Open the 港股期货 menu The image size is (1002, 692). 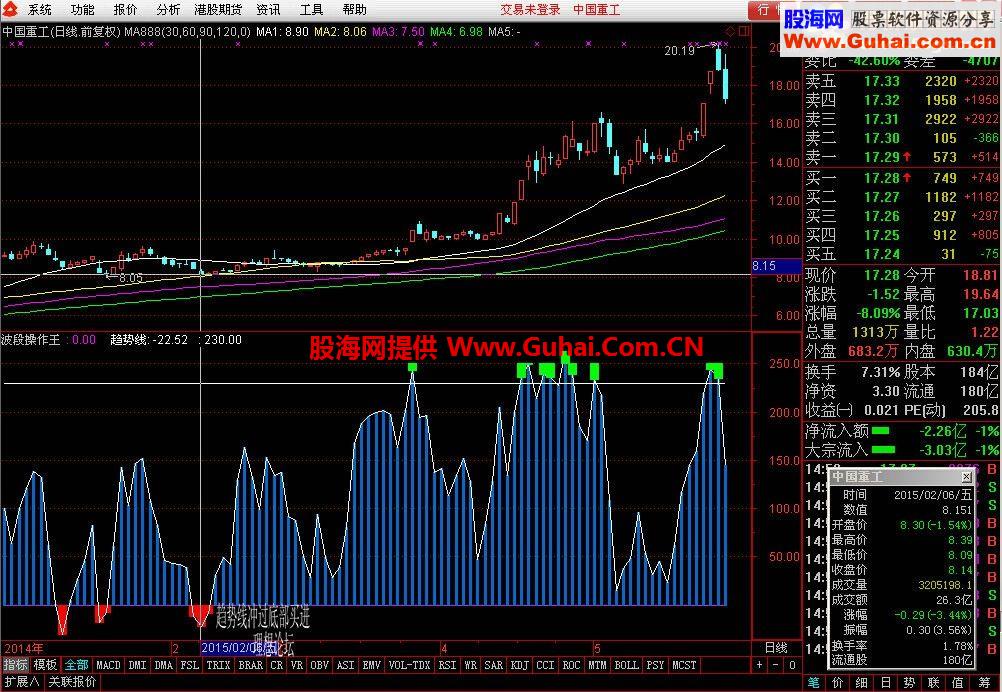pyautogui.click(x=218, y=10)
